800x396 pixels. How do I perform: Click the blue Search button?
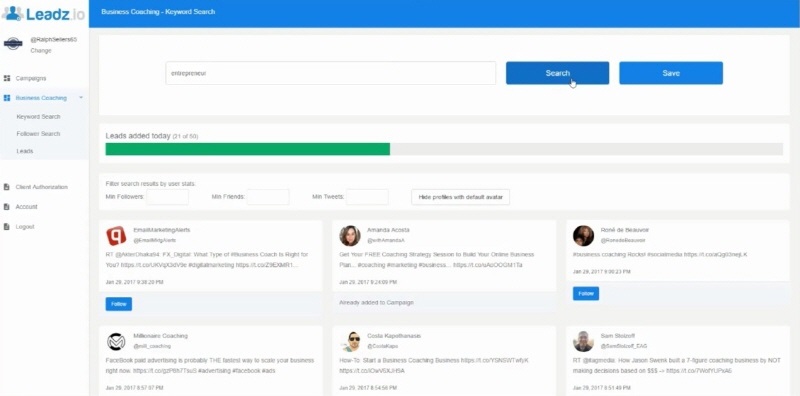557,73
